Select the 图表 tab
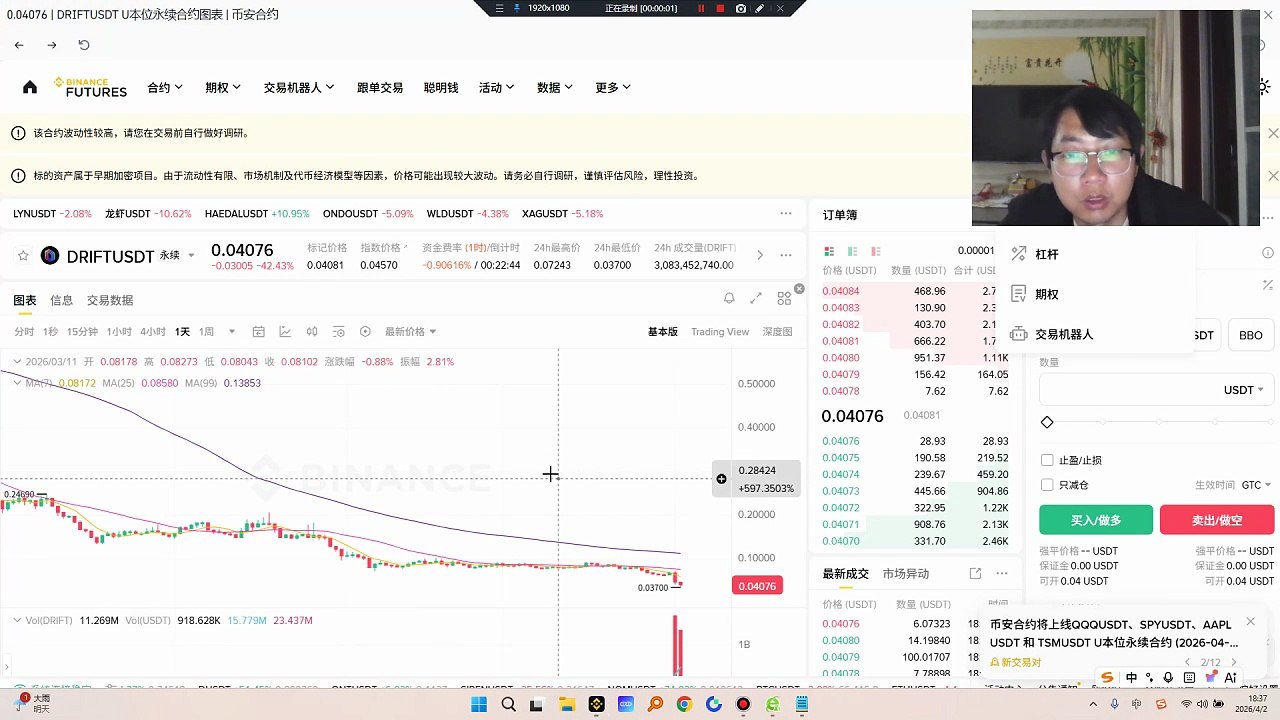The height and width of the screenshot is (720, 1280). coord(25,300)
